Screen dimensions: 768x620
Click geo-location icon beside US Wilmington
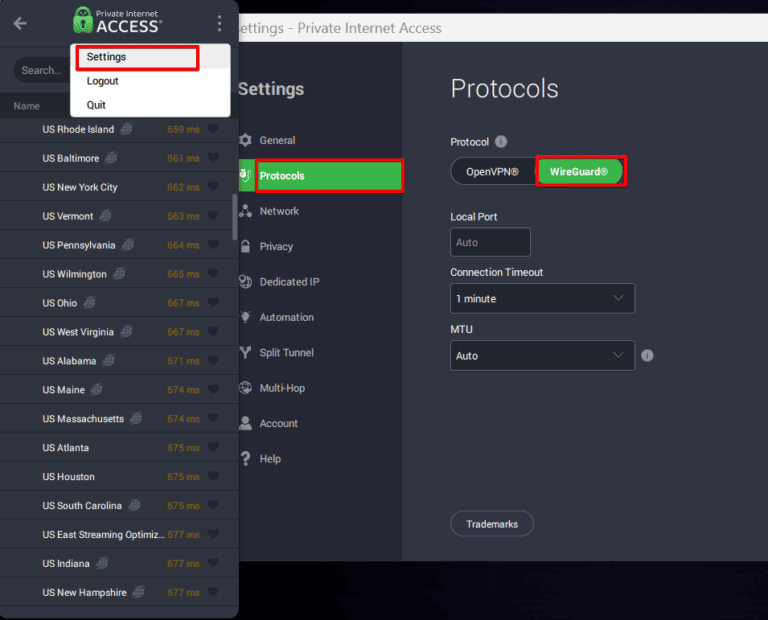coord(119,273)
